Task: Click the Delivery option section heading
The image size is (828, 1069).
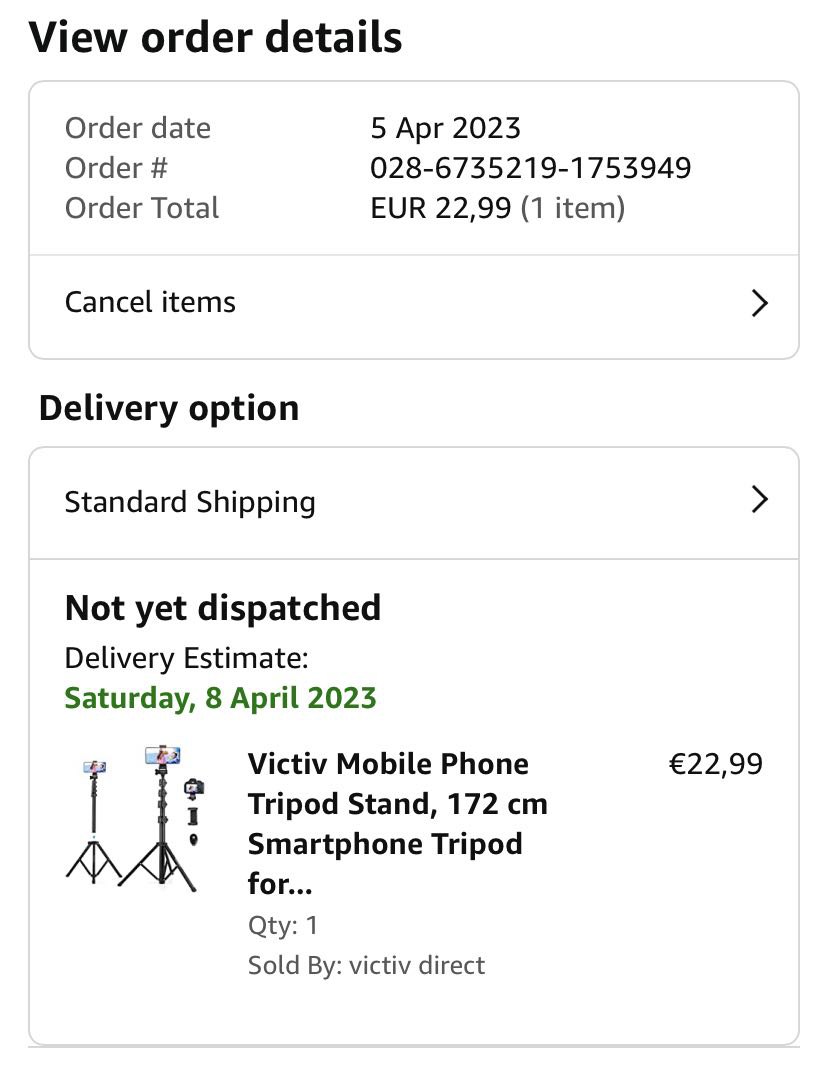Action: click(x=169, y=408)
